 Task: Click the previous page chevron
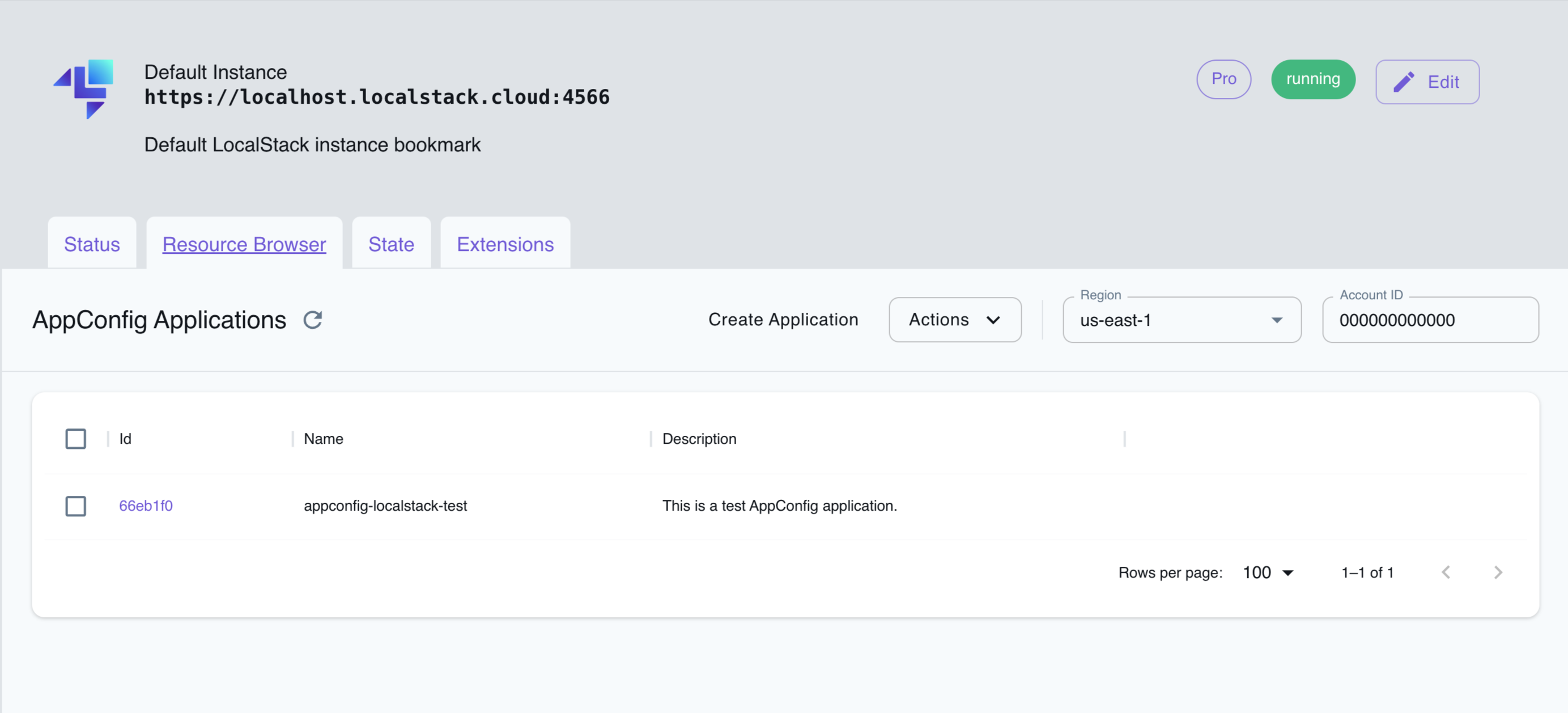(x=1447, y=572)
